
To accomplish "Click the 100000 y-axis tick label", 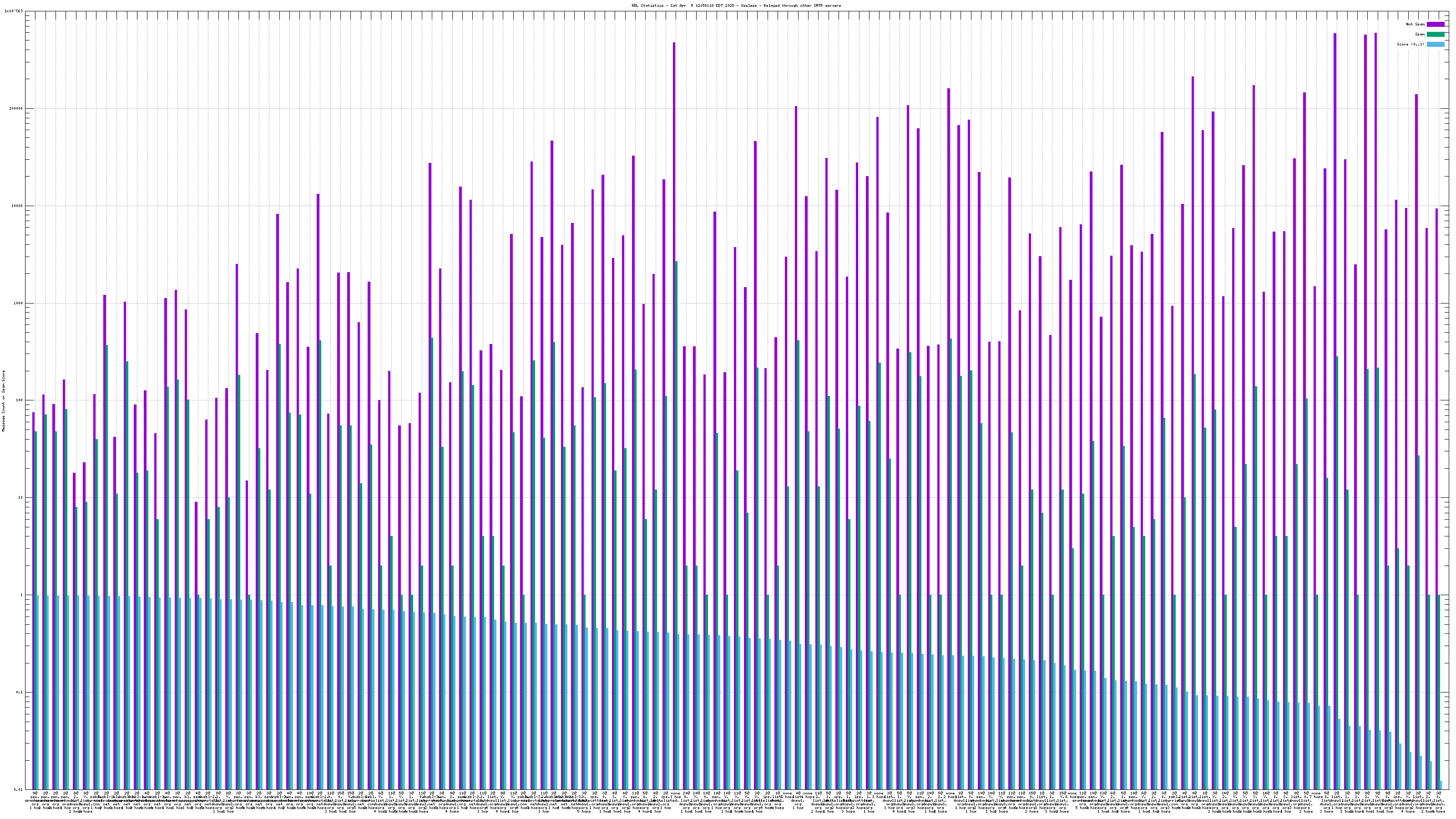I will pos(17,109).
